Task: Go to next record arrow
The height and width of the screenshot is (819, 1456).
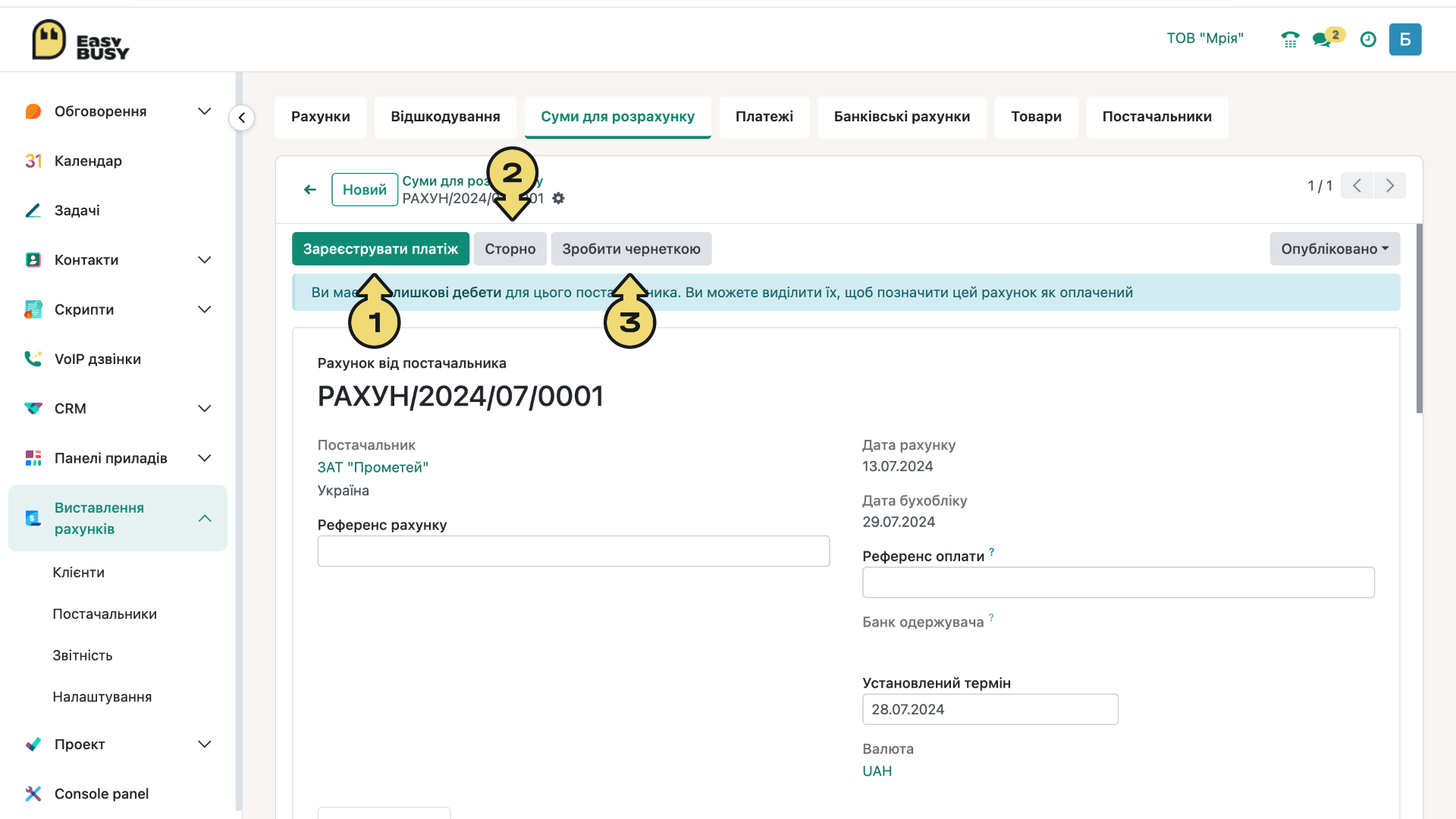Action: click(x=1390, y=186)
